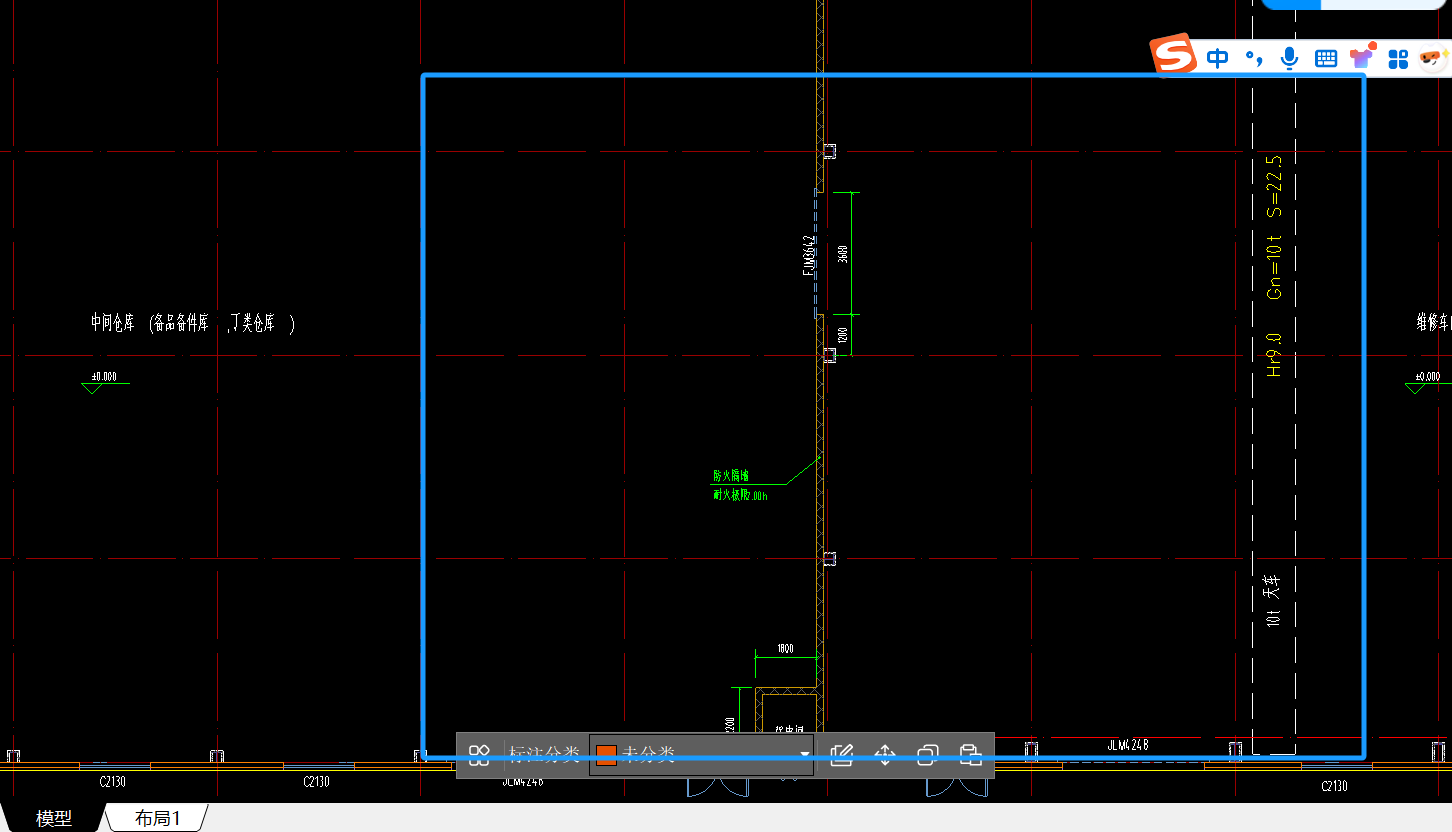Click the Sogou input method logo

click(x=1173, y=55)
